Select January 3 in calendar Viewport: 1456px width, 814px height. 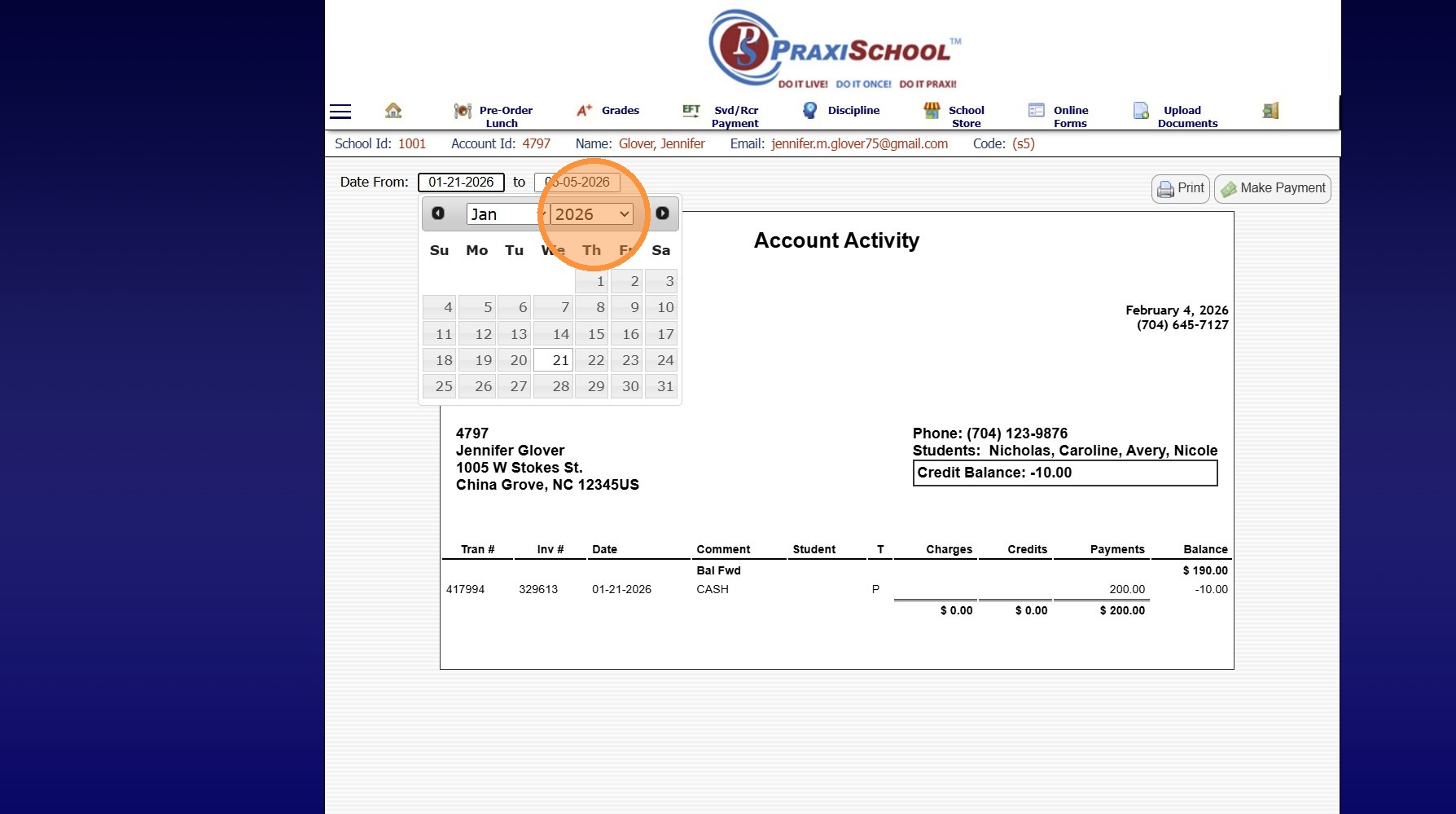coord(661,281)
